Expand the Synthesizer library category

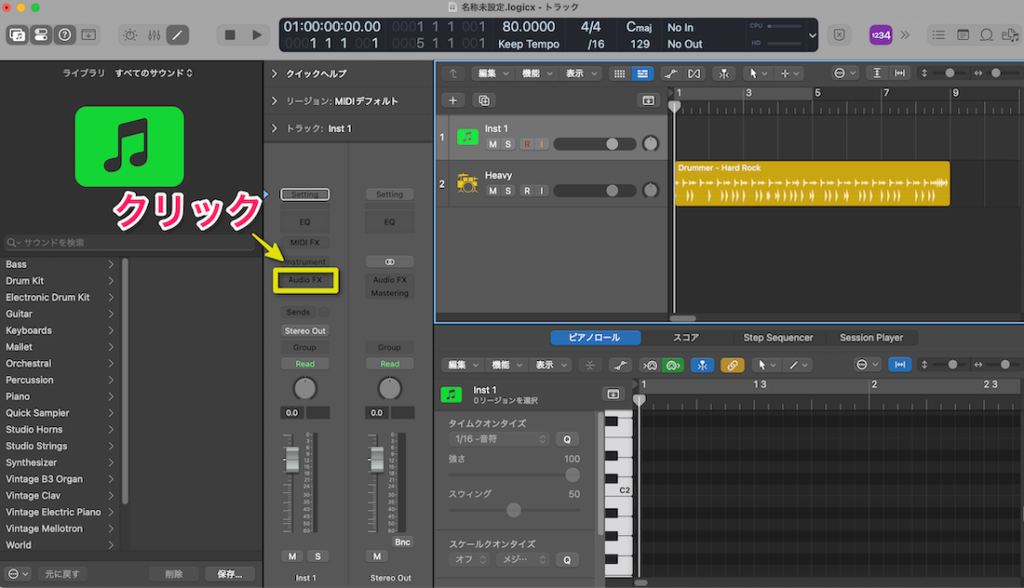click(60, 463)
